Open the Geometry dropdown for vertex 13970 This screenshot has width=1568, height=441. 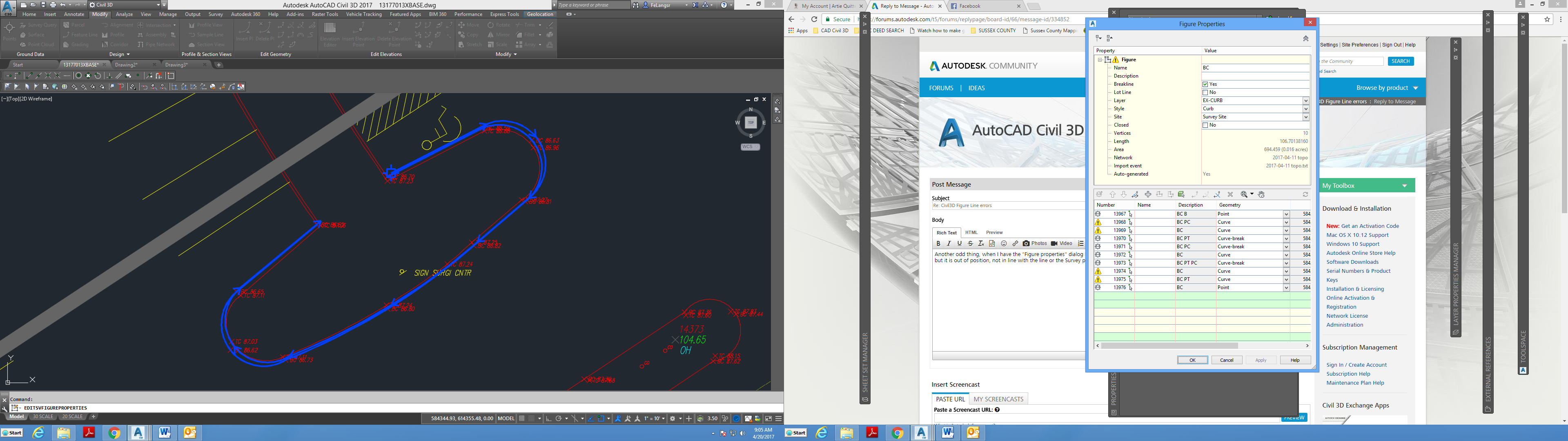pyautogui.click(x=1286, y=238)
